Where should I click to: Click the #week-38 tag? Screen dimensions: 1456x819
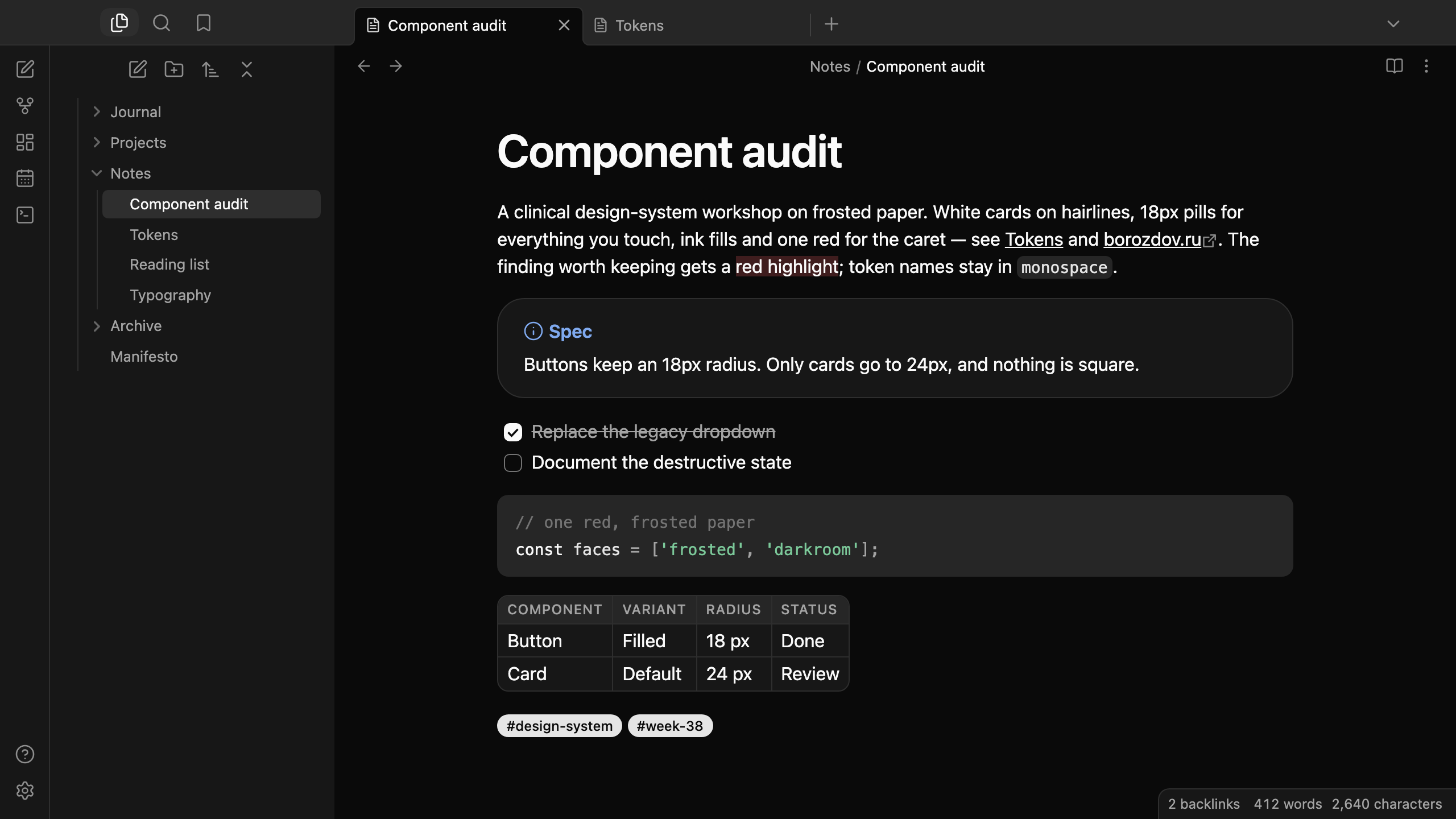(670, 726)
